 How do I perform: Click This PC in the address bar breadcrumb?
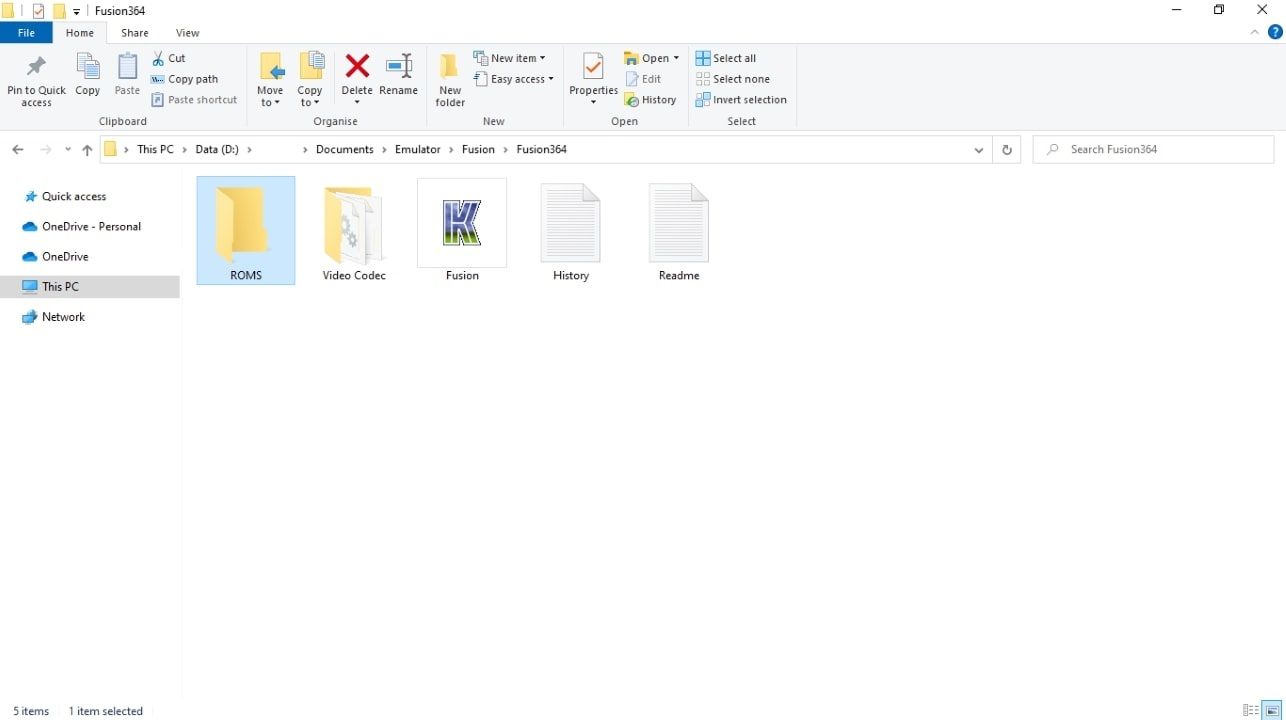pyautogui.click(x=155, y=150)
